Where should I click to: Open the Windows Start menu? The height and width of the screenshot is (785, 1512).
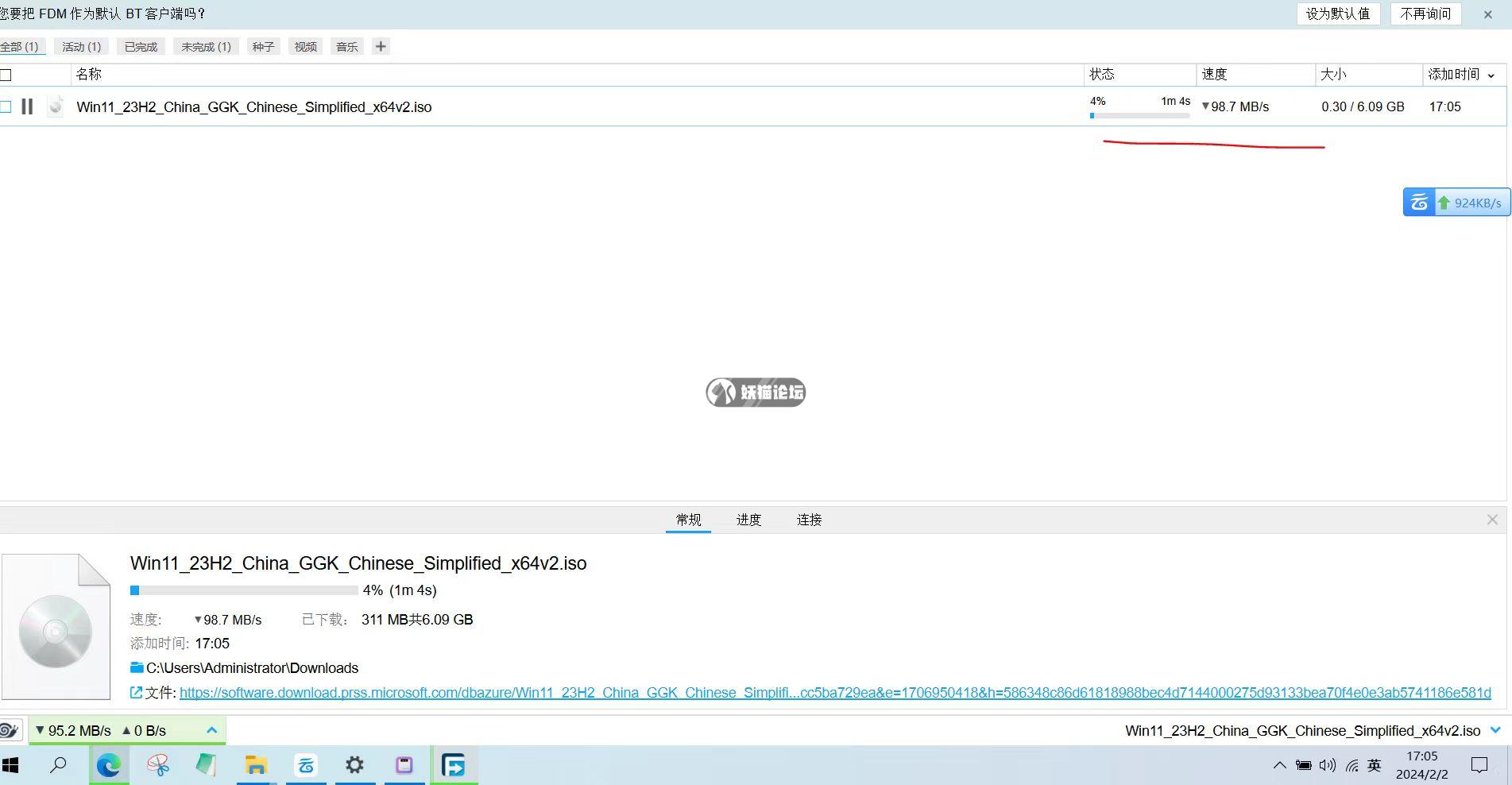[x=10, y=765]
